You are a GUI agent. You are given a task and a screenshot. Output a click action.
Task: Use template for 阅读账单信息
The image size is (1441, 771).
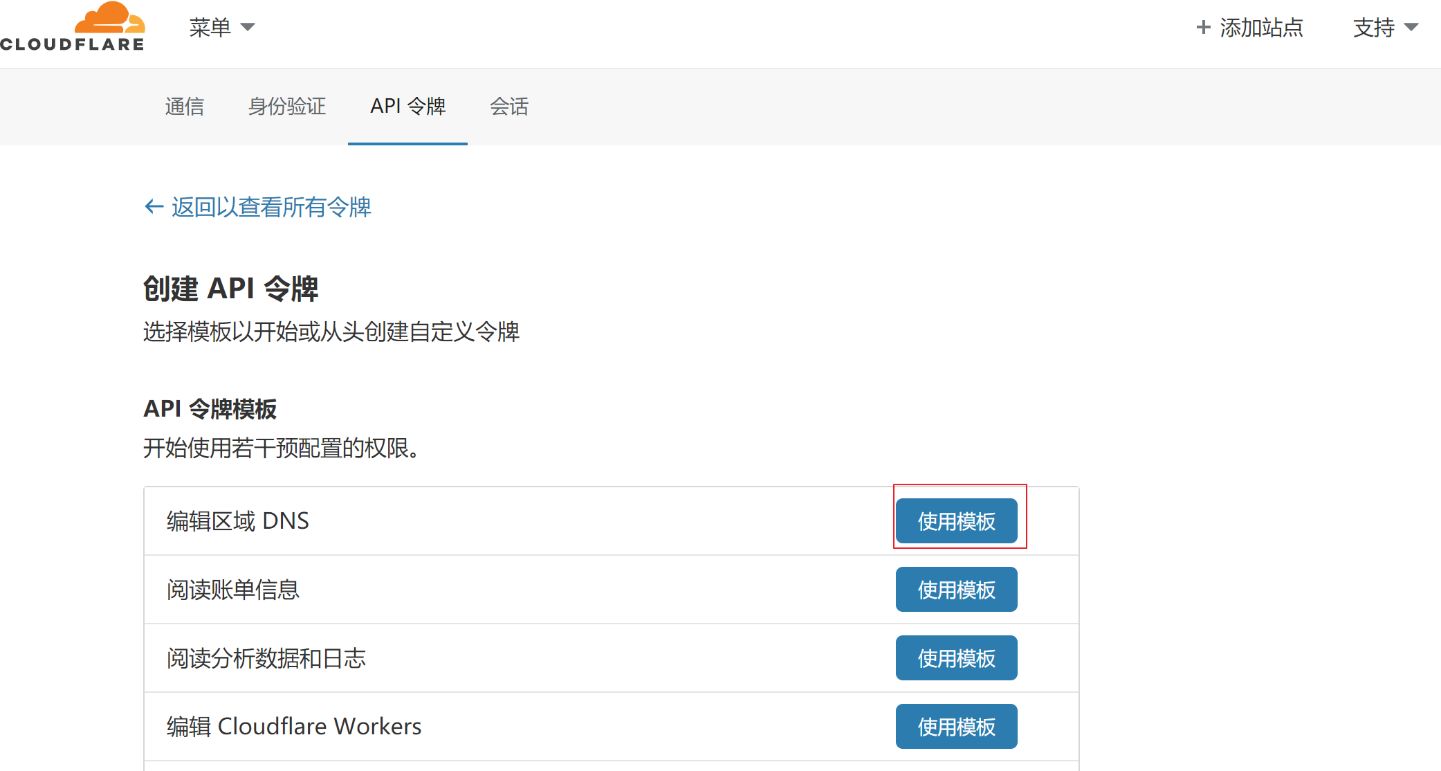tap(957, 589)
